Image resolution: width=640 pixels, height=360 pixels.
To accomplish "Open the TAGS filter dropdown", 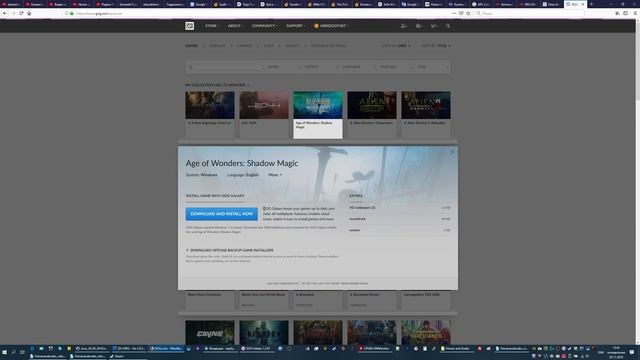I will coord(432,67).
